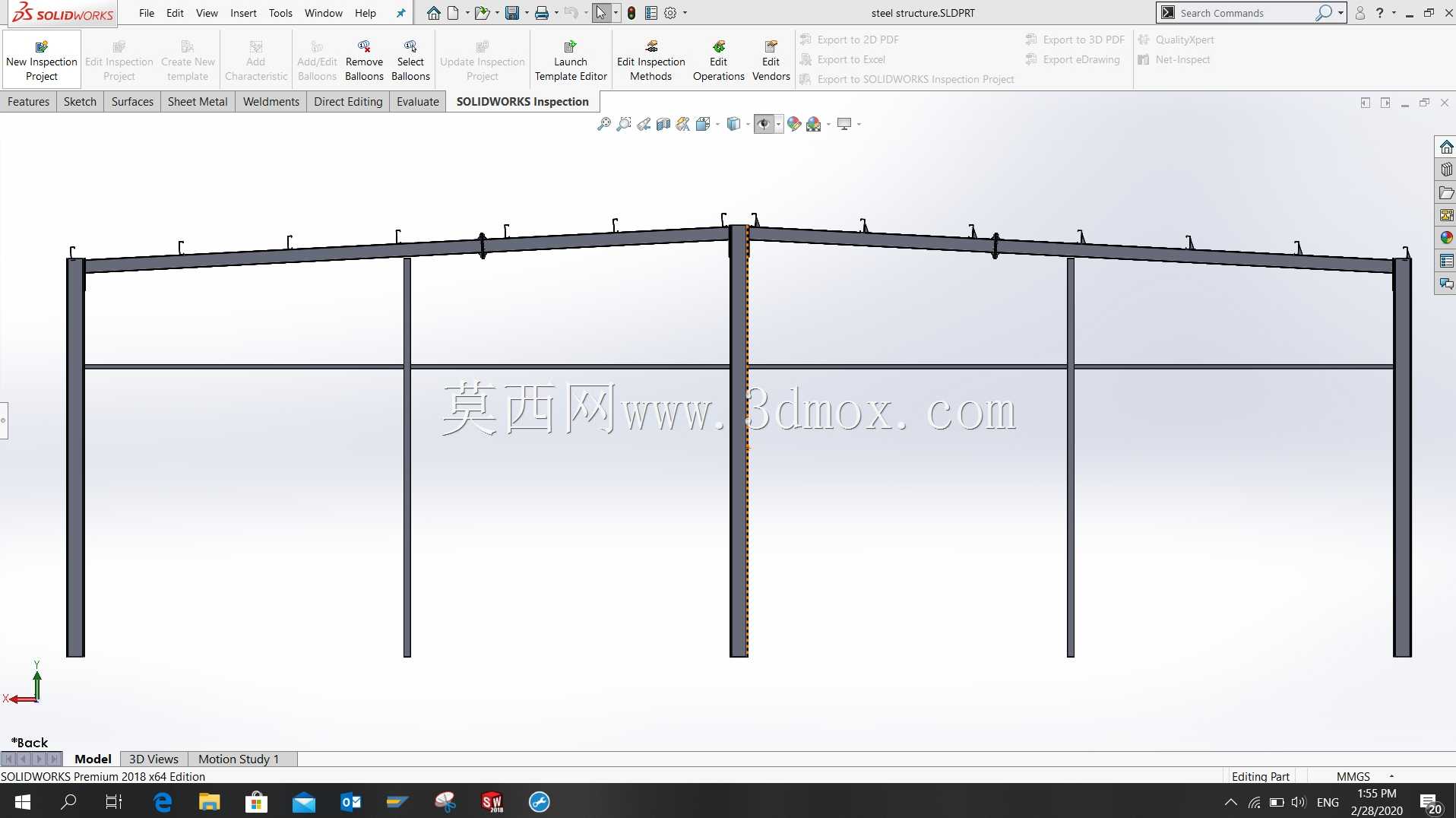This screenshot has width=1456, height=818.
Task: Expand Display Style dropdown arrow
Action: click(x=748, y=124)
